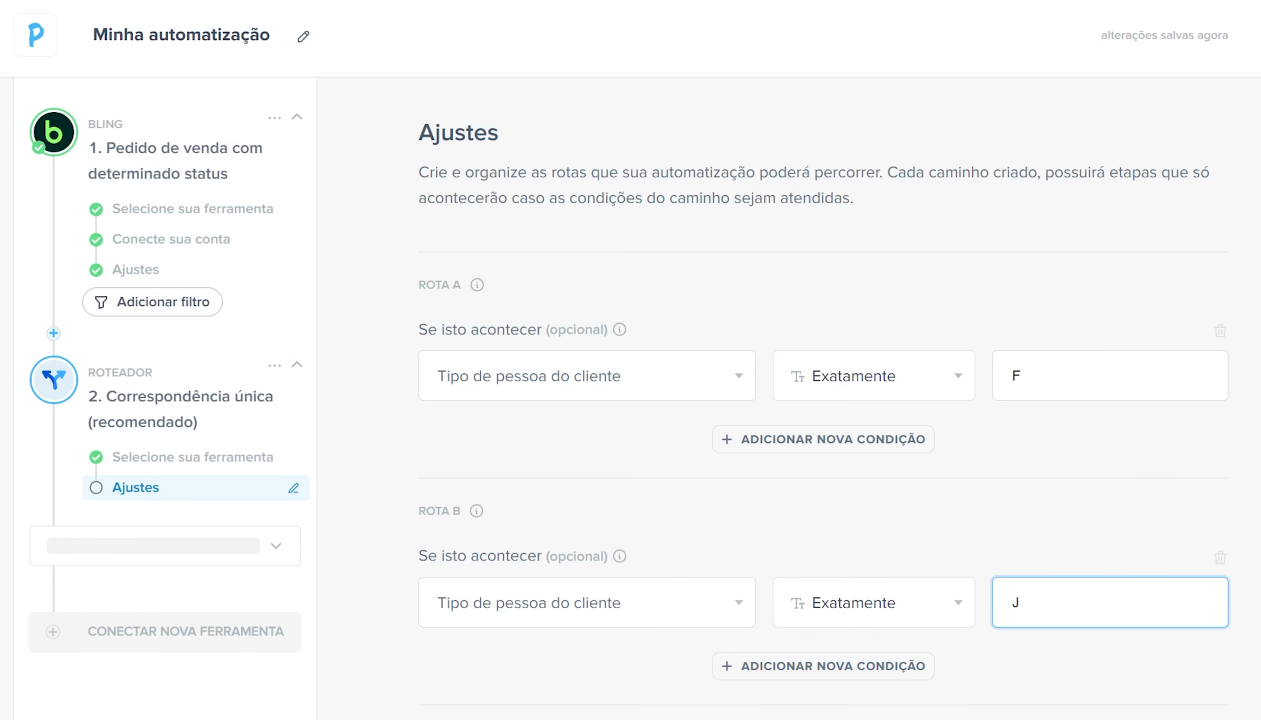Open Bling step three-dots menu
Image resolution: width=1261 pixels, height=720 pixels.
[275, 118]
